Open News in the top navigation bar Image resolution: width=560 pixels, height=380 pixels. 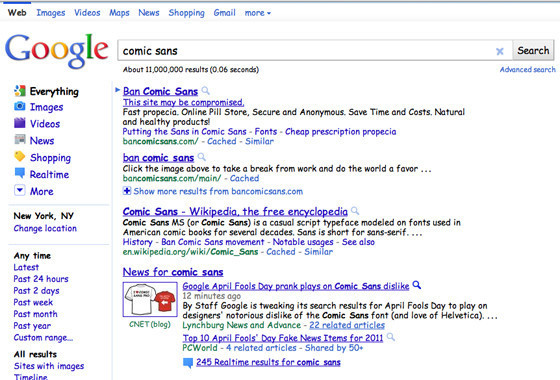pyautogui.click(x=149, y=13)
